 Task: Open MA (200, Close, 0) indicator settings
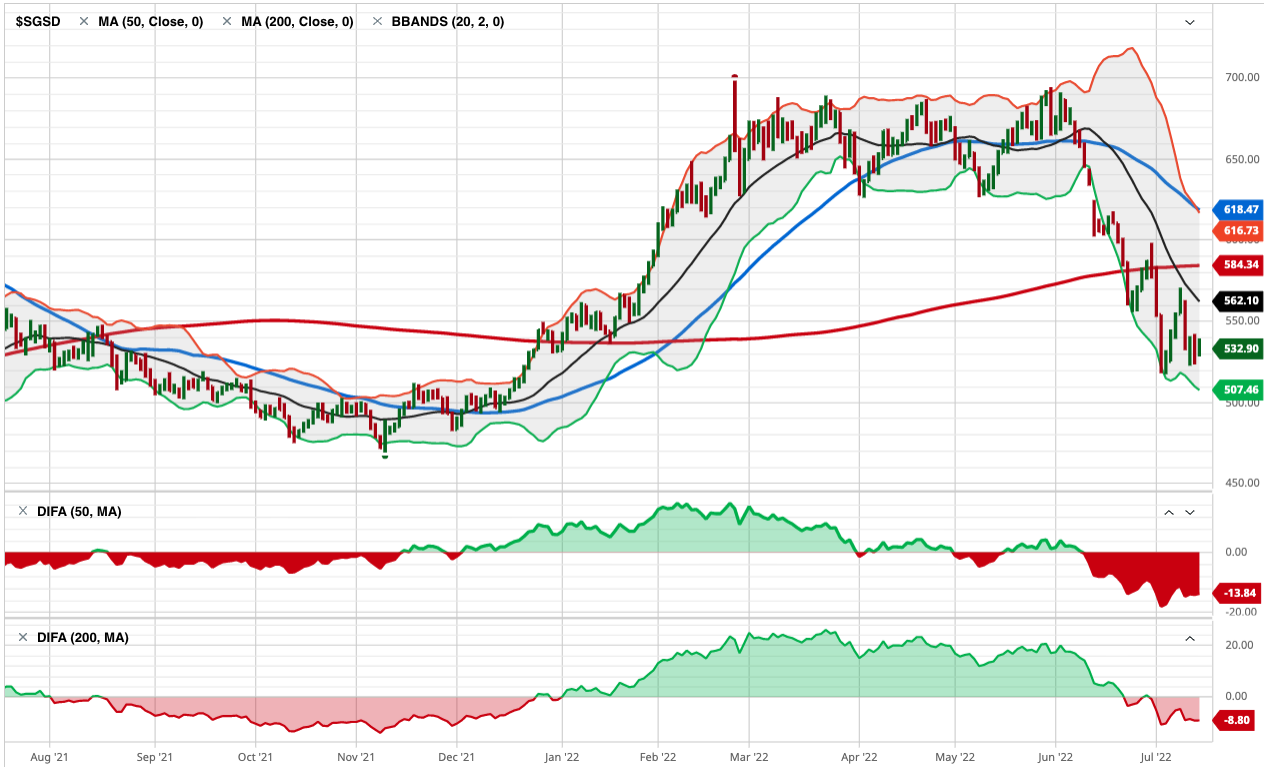(x=297, y=21)
